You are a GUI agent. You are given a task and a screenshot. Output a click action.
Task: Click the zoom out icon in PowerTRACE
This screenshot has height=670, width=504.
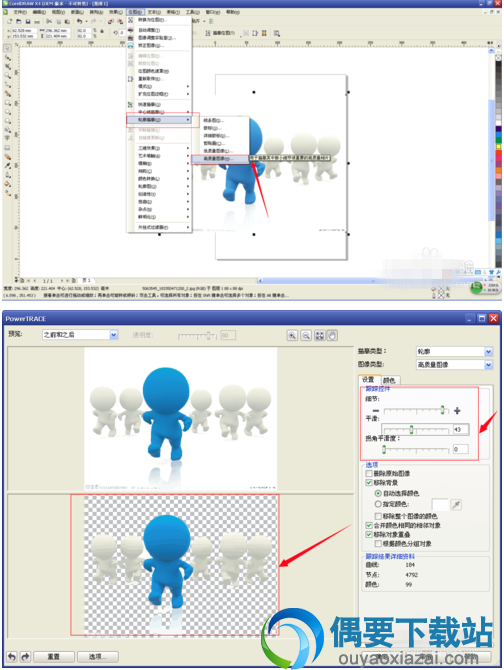click(306, 335)
